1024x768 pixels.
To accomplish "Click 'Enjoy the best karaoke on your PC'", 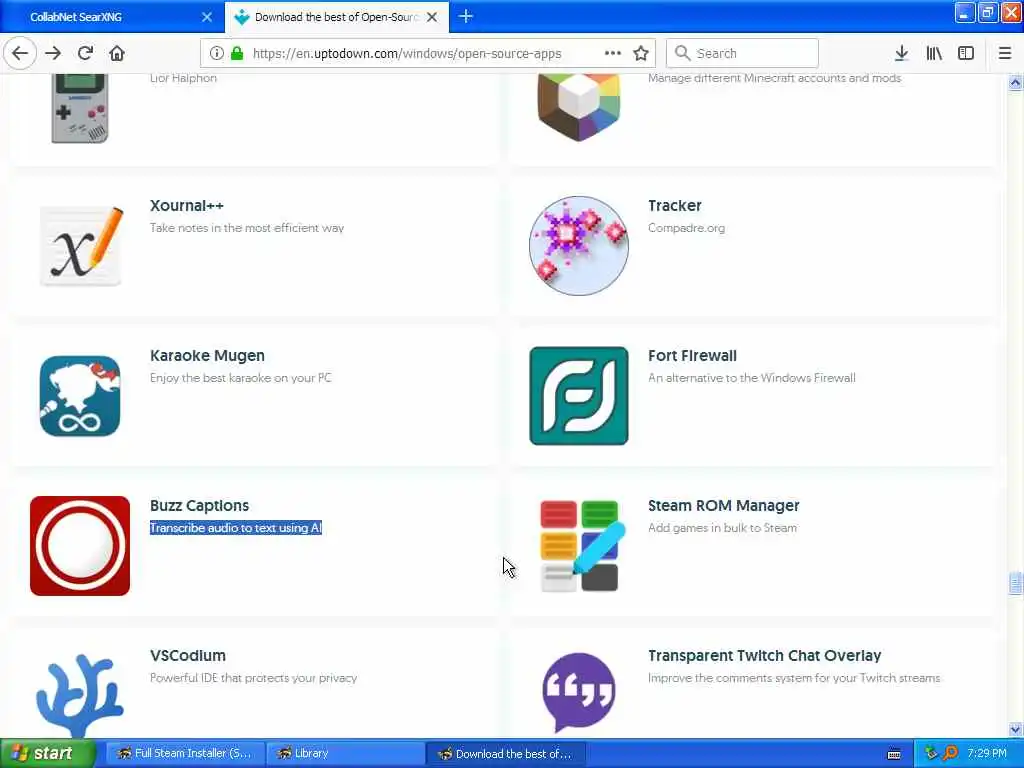I will [240, 378].
